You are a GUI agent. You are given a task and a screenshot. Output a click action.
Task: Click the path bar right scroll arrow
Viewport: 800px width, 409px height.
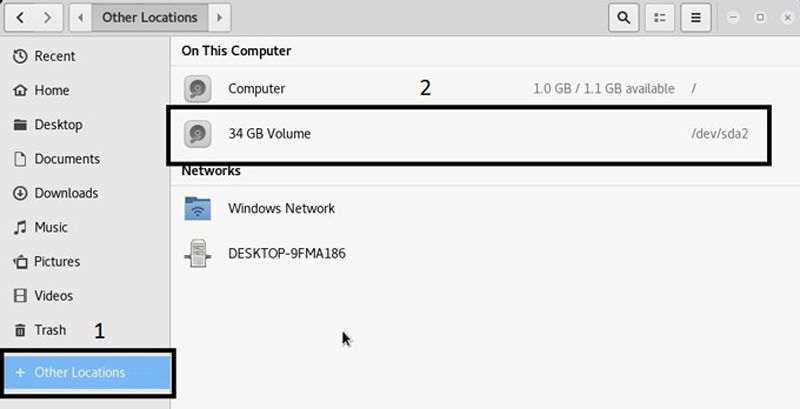point(220,17)
